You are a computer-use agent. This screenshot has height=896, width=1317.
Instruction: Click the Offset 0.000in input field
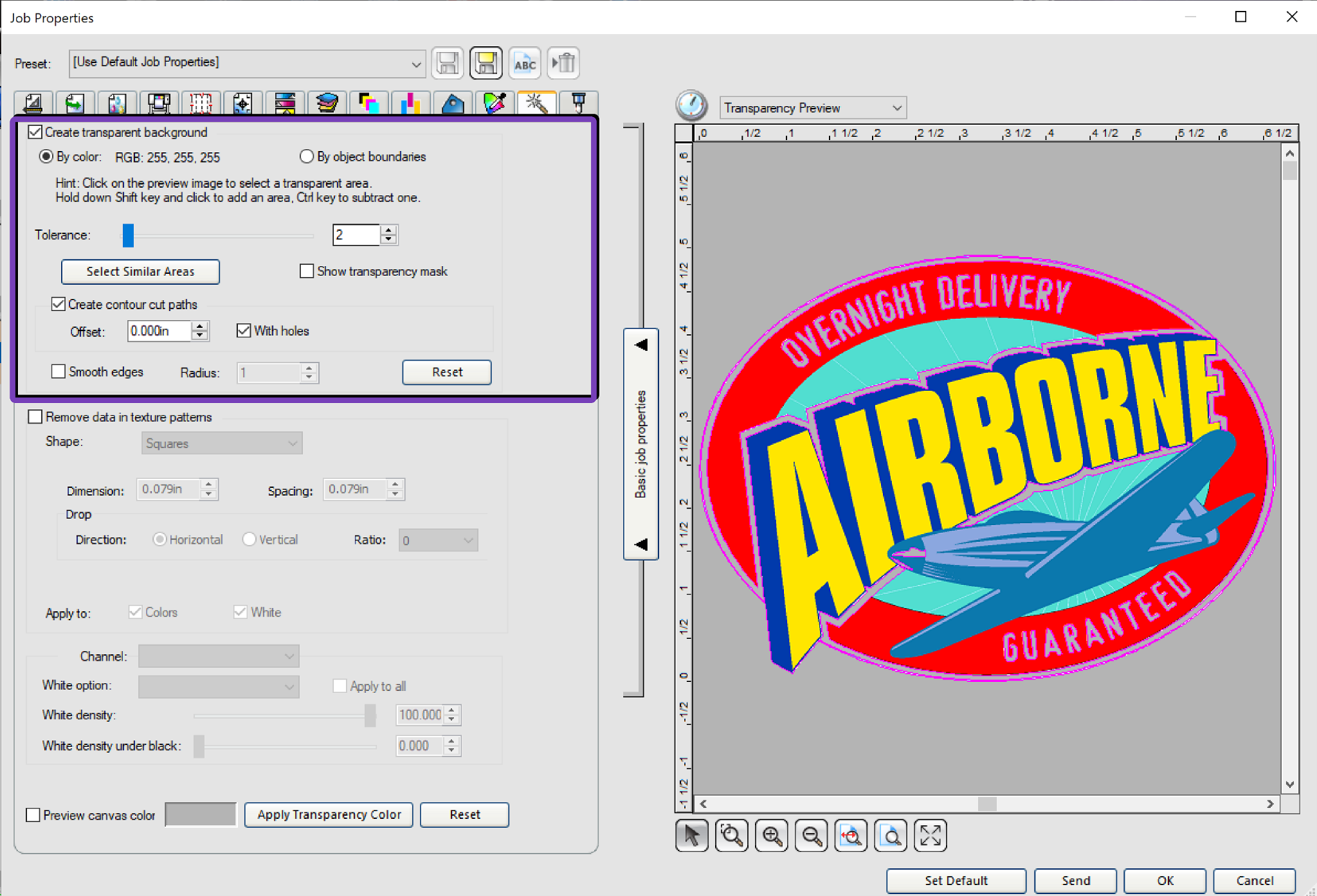[159, 331]
